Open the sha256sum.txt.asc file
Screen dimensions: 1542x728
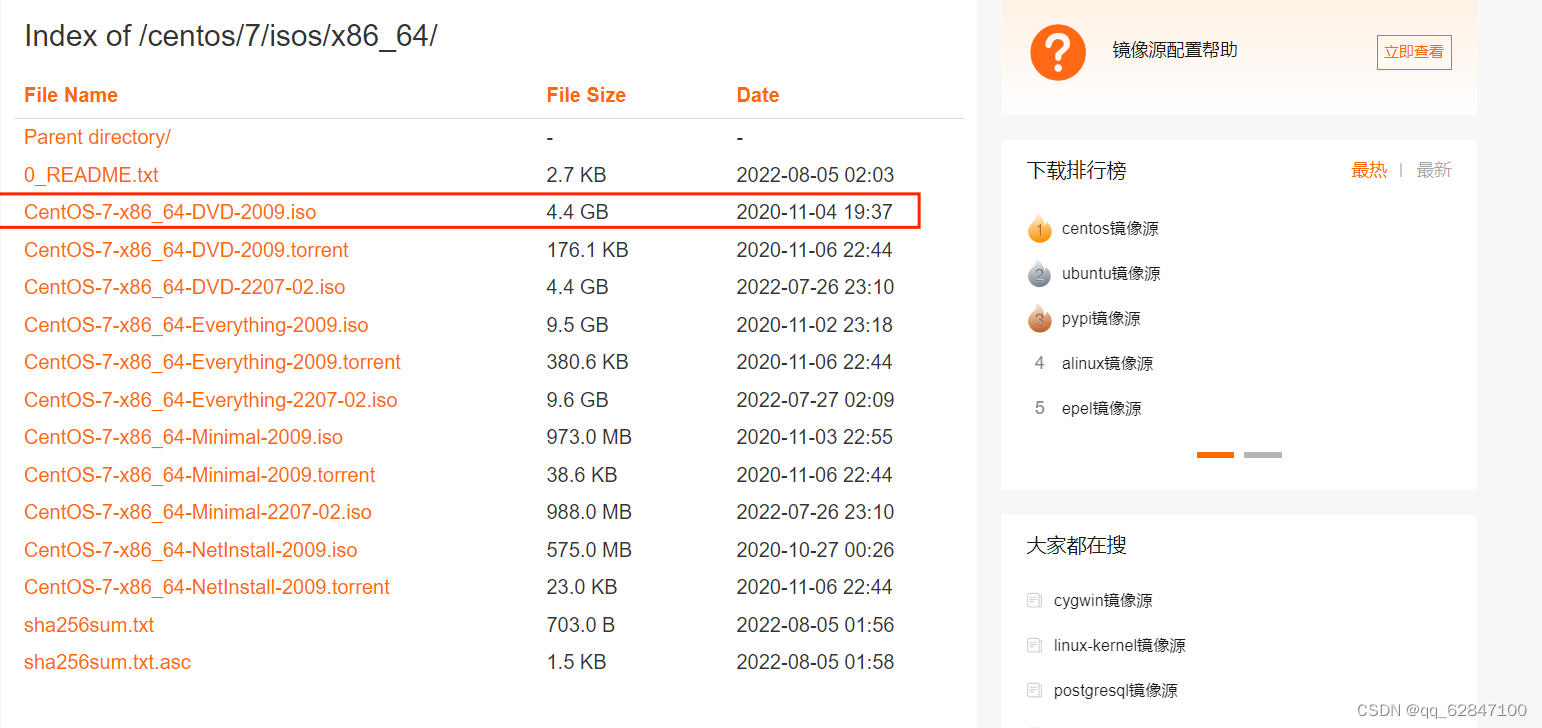pos(107,662)
